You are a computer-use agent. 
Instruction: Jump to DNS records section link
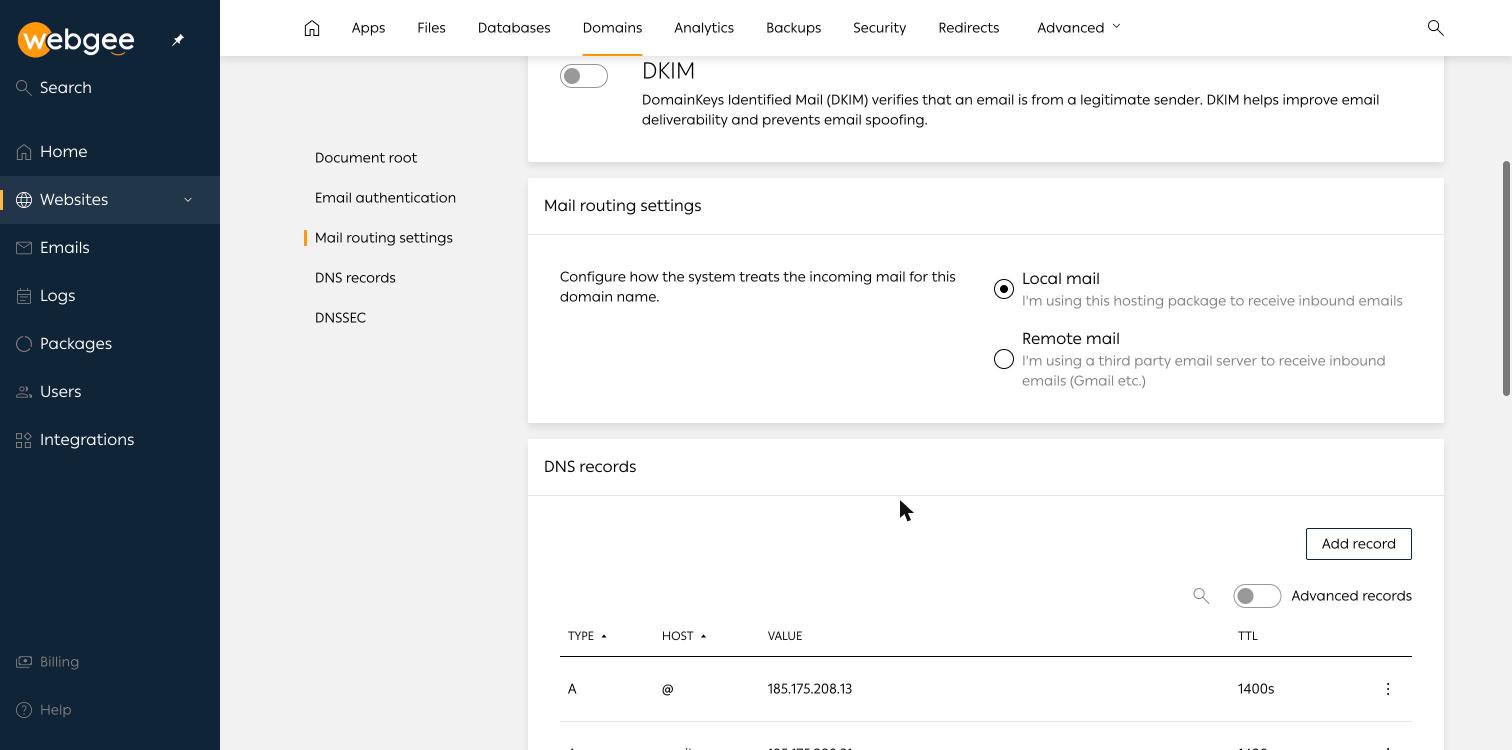coord(355,278)
